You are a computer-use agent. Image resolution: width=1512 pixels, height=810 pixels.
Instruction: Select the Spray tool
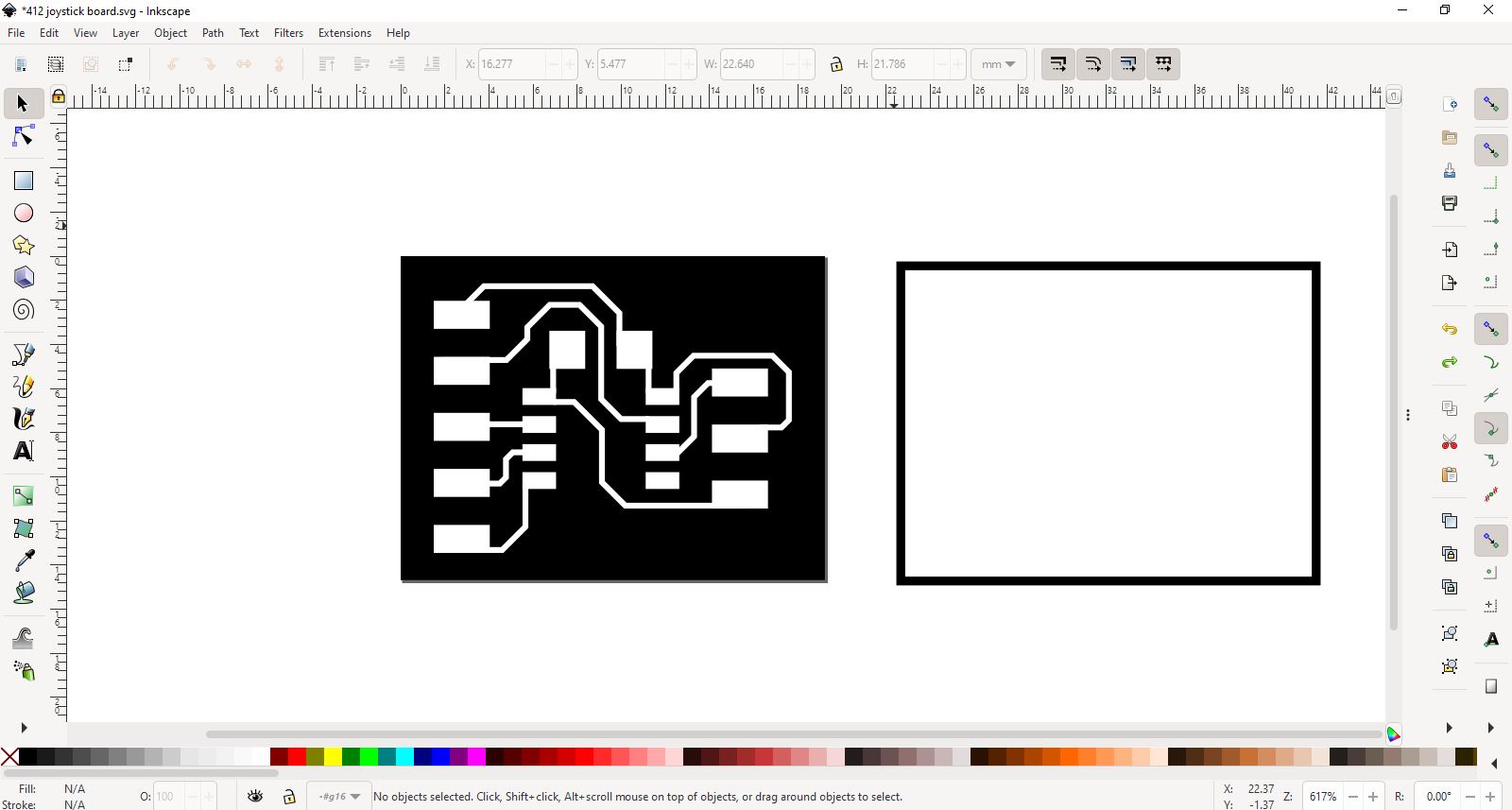[24, 670]
